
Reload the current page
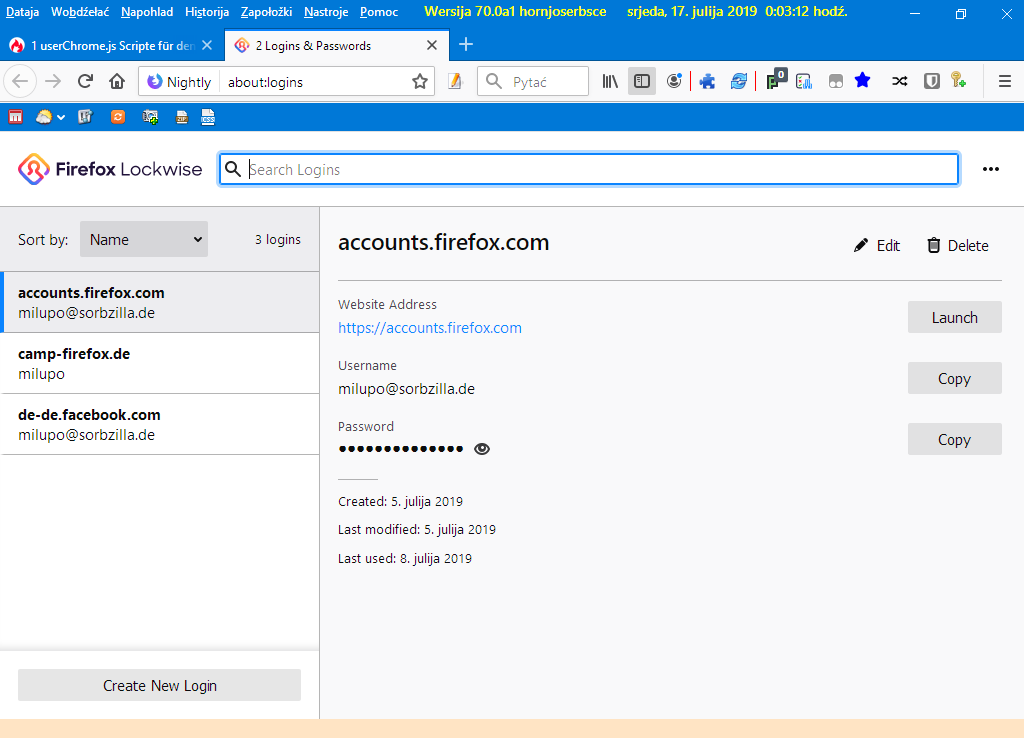point(85,82)
